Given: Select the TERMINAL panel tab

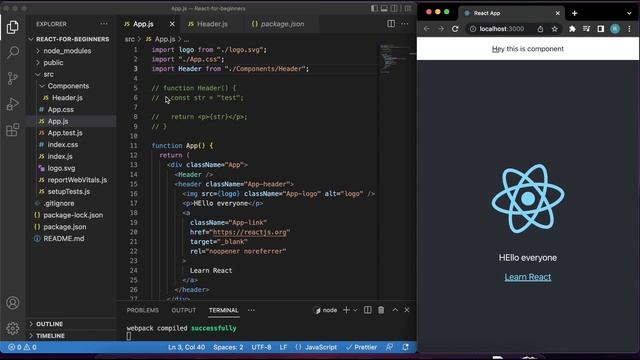Looking at the screenshot, I should pyautogui.click(x=224, y=310).
